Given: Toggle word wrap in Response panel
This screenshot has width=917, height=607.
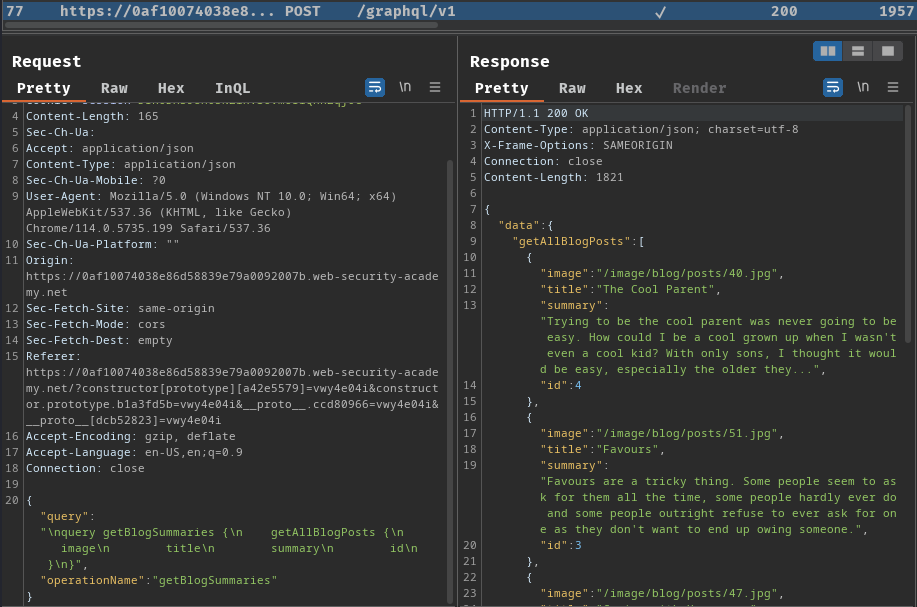Looking at the screenshot, I should (833, 87).
